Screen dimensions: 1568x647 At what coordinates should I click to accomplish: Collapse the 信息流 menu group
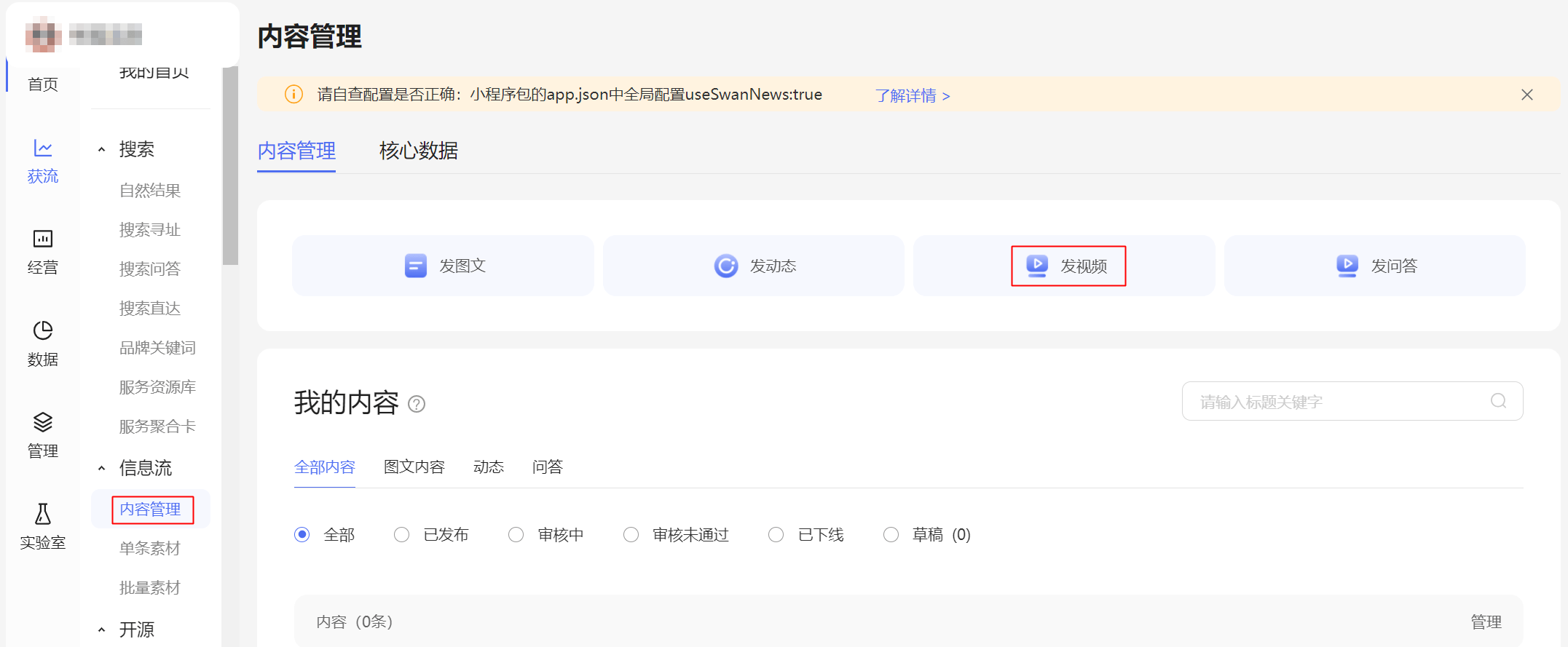[x=102, y=469]
